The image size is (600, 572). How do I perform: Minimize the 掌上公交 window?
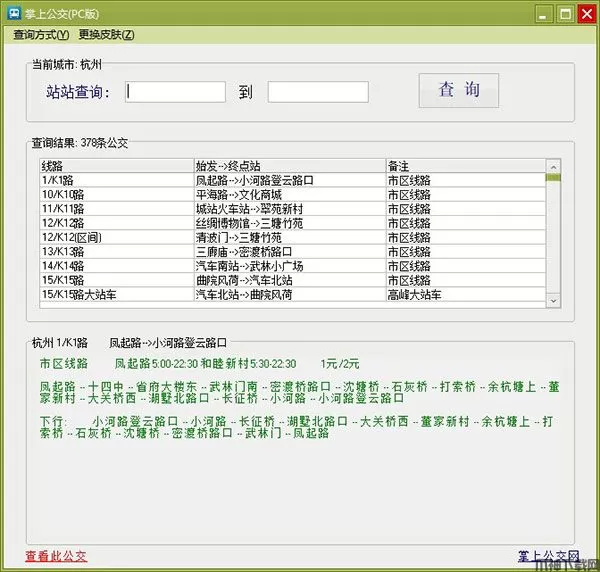tap(543, 13)
